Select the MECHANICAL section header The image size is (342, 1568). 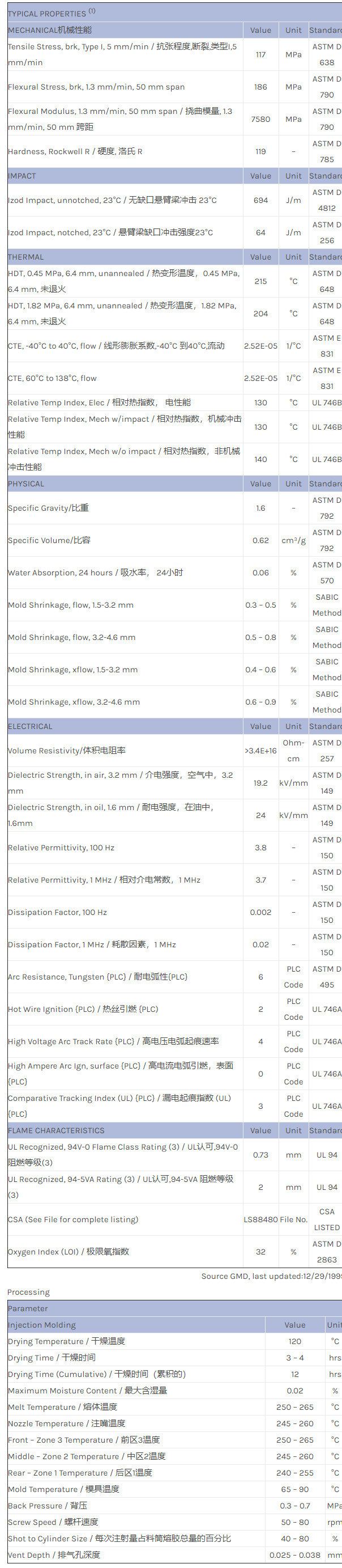point(50,30)
